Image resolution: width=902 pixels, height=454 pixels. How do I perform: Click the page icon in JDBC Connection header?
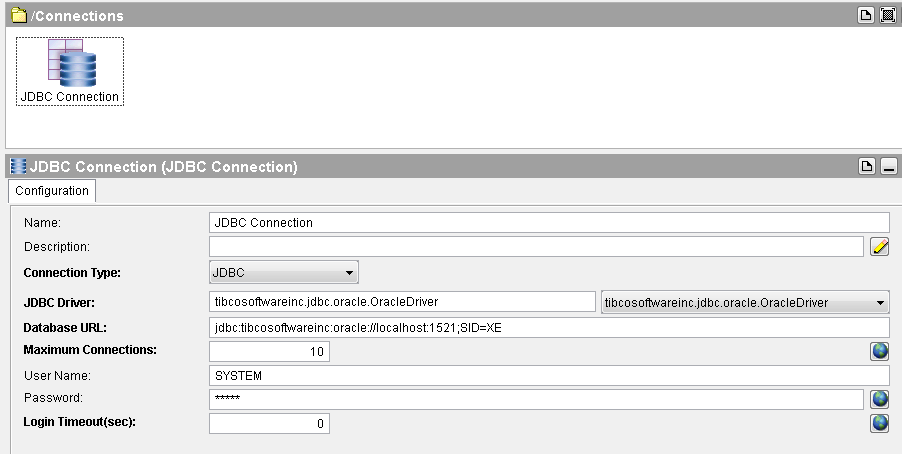coord(866,166)
